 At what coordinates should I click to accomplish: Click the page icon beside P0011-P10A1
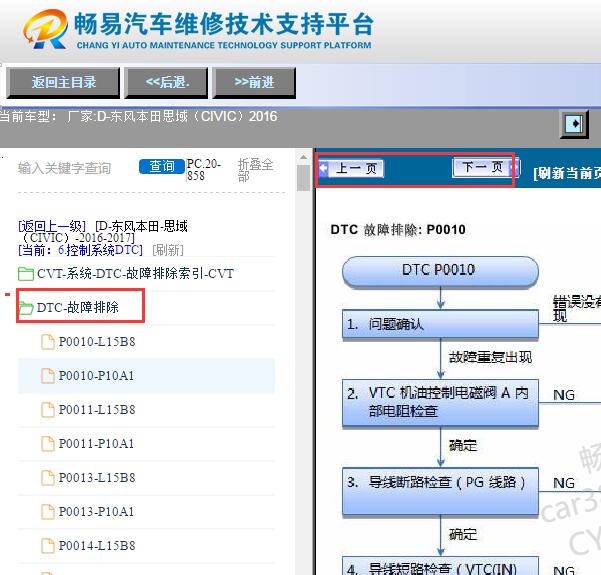(x=48, y=444)
